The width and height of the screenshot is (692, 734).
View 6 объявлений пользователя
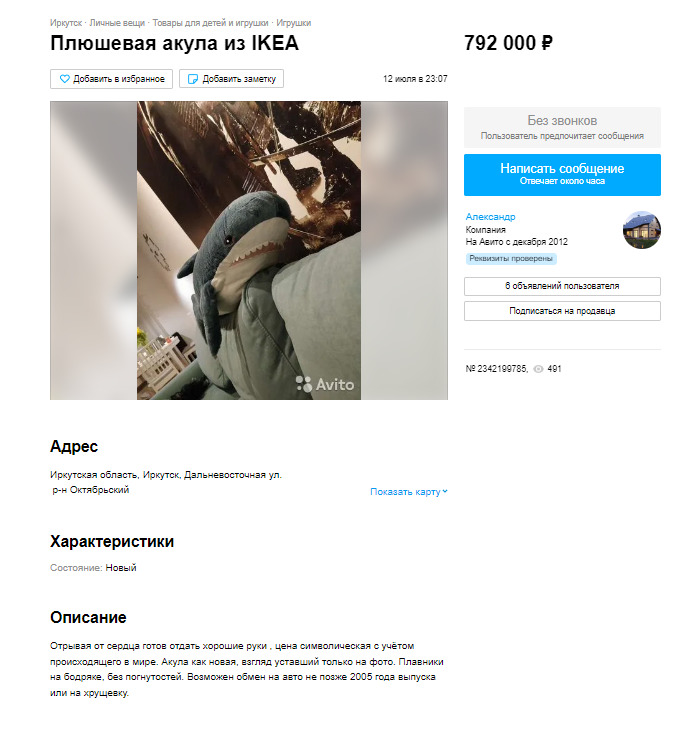(x=562, y=286)
